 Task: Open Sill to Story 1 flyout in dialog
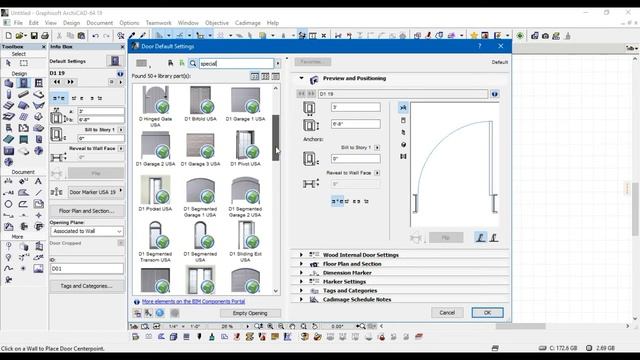click(377, 147)
